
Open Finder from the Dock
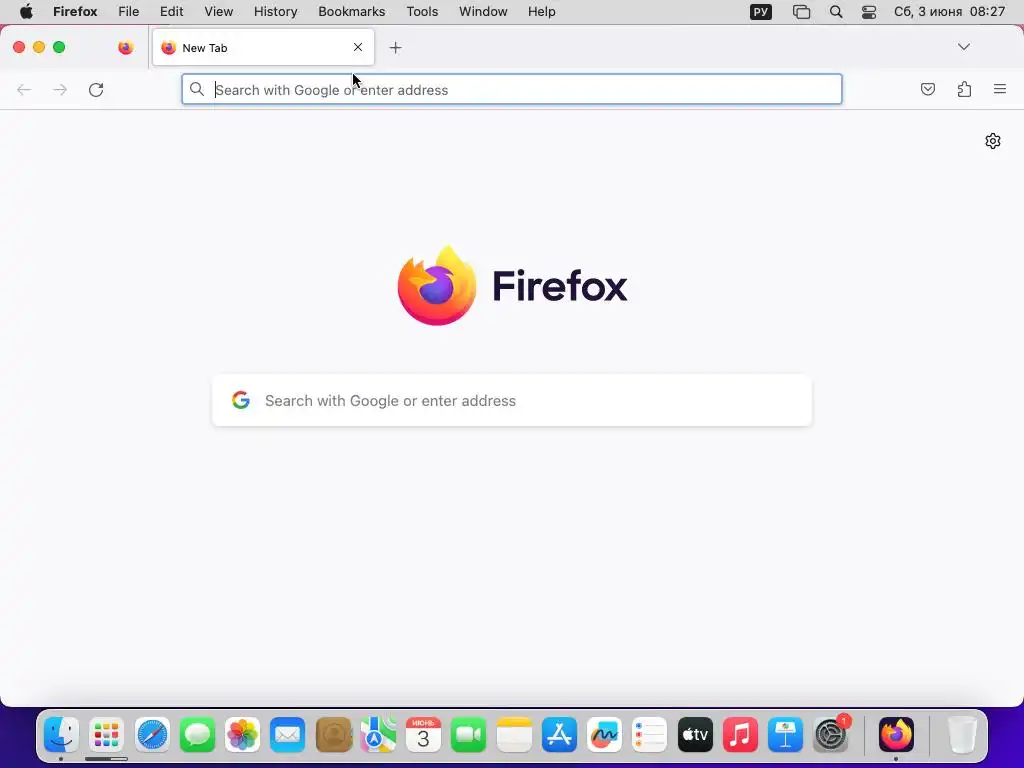61,735
